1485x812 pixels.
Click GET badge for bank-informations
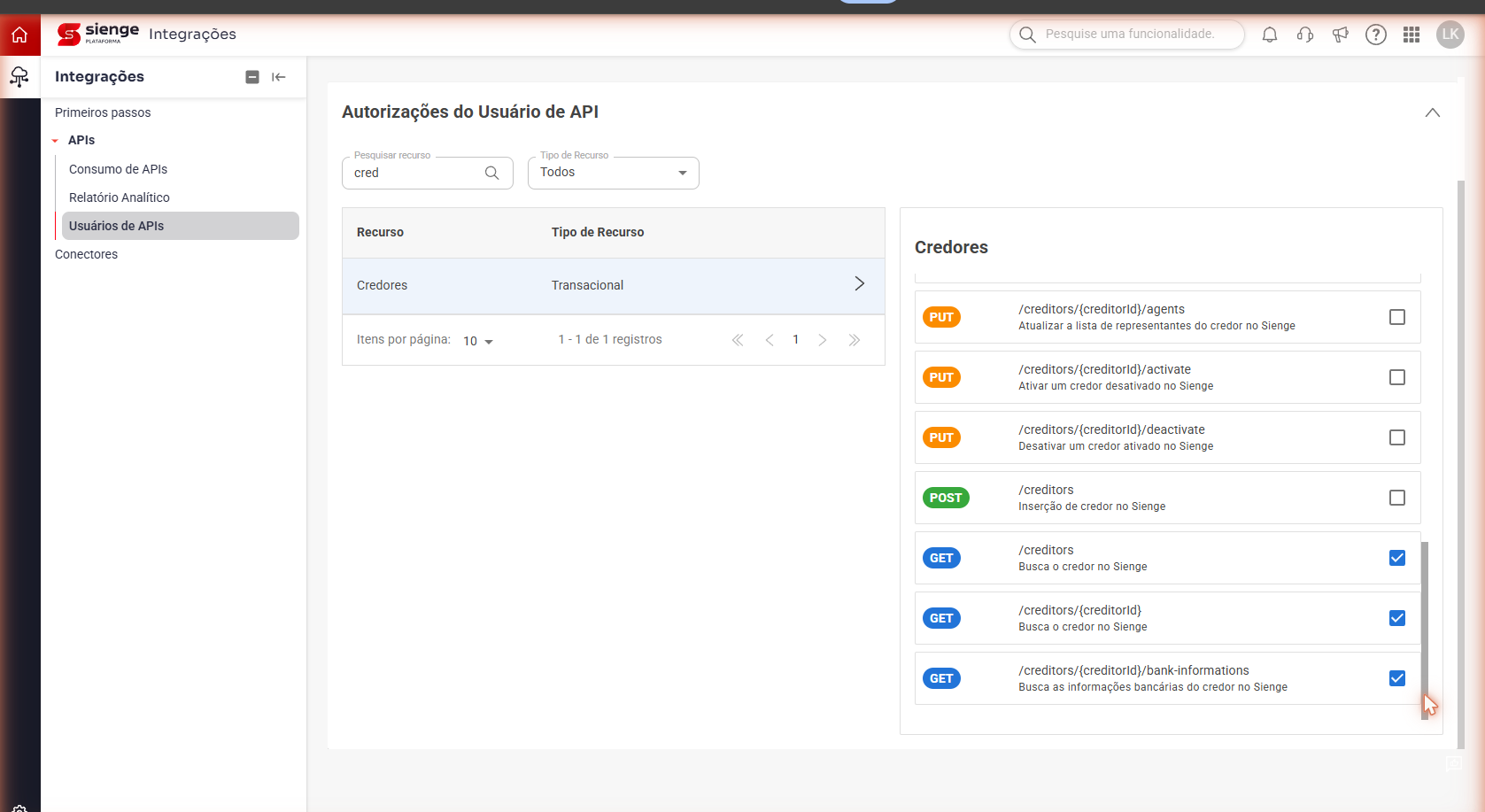[x=941, y=678]
